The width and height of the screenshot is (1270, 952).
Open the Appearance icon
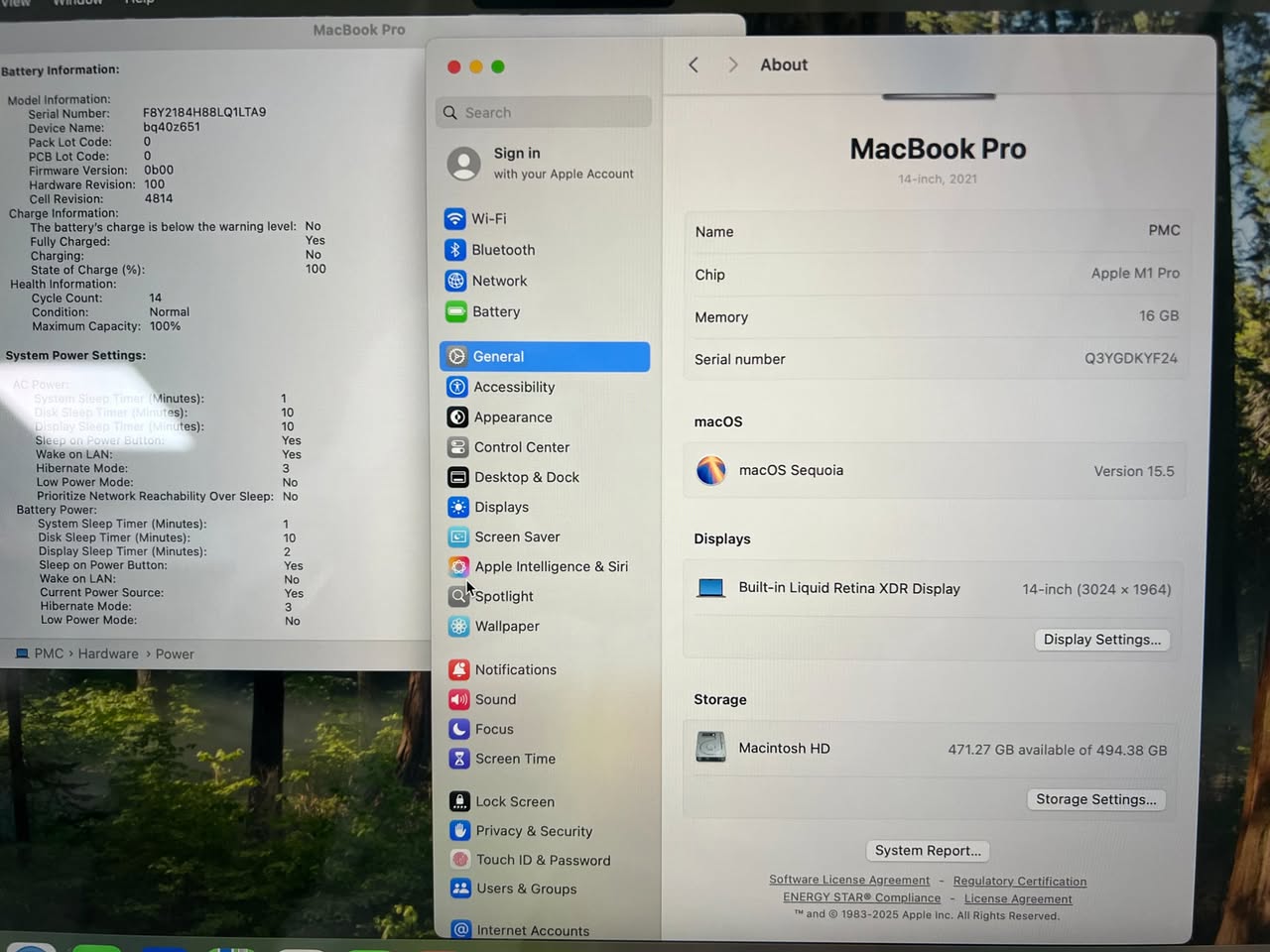click(456, 417)
